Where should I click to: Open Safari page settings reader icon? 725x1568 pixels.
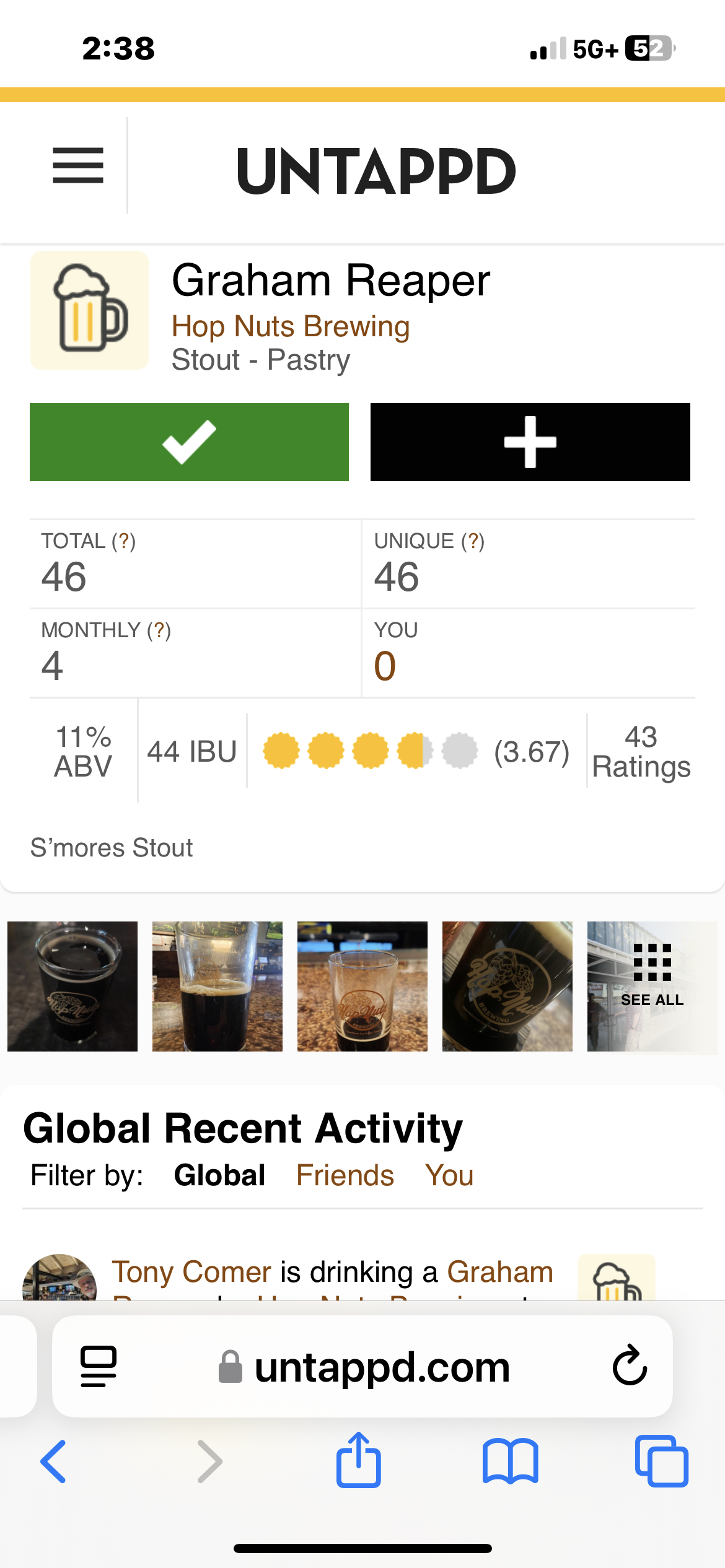99,1366
